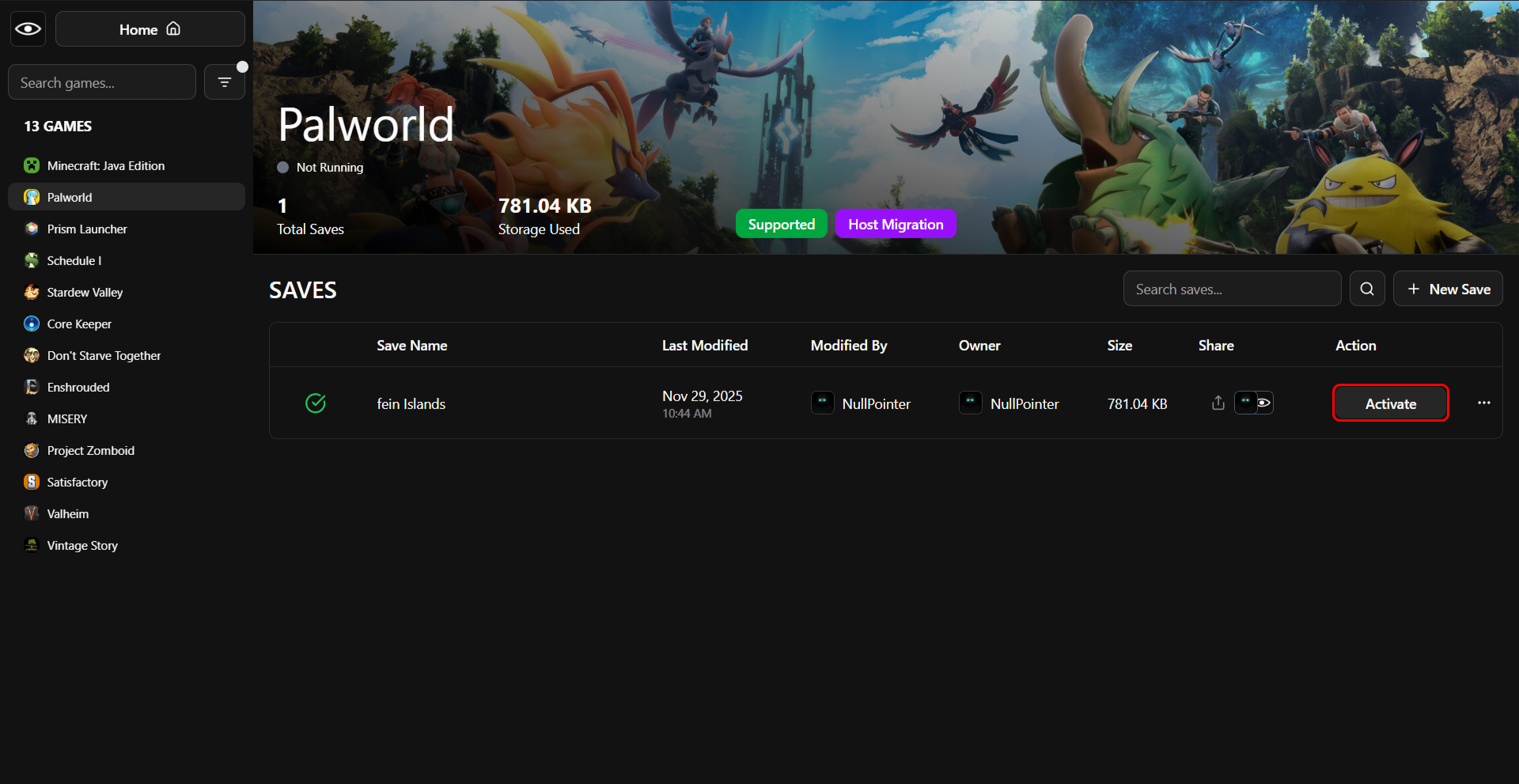Select Stardew Valley in games list
1519x784 pixels.
point(127,292)
